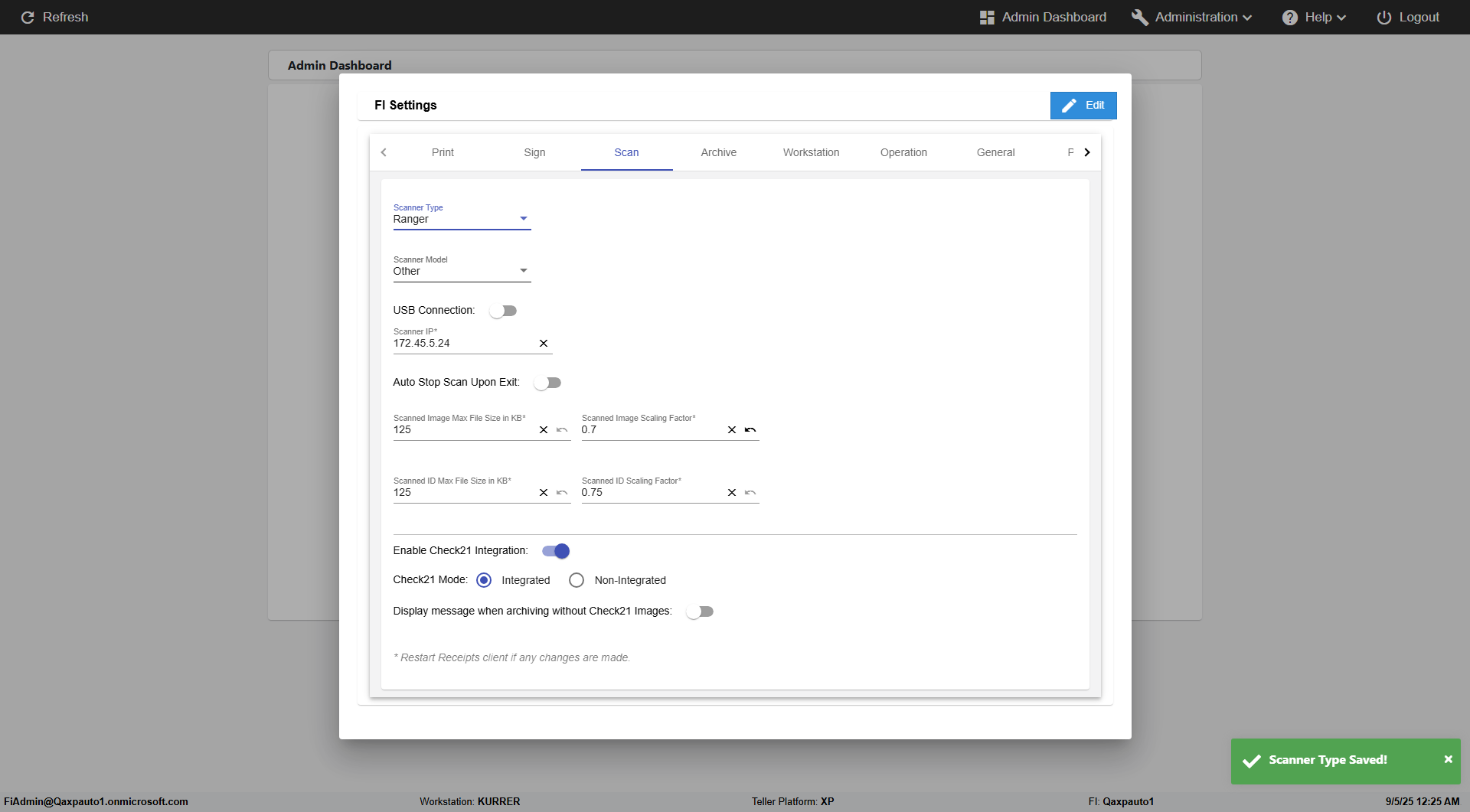Click Logout in the top bar
This screenshot has height=812, width=1470.
(1408, 17)
